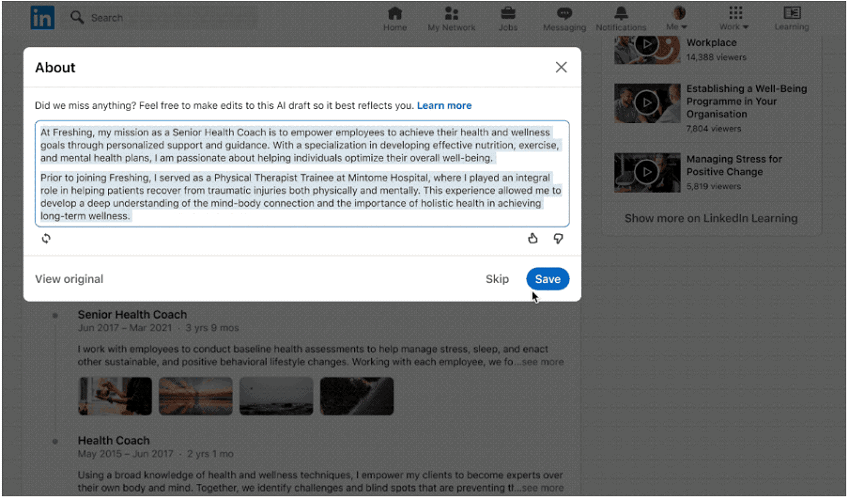Click the About dialog heading
Image resolution: width=849 pixels, height=500 pixels.
pos(55,68)
